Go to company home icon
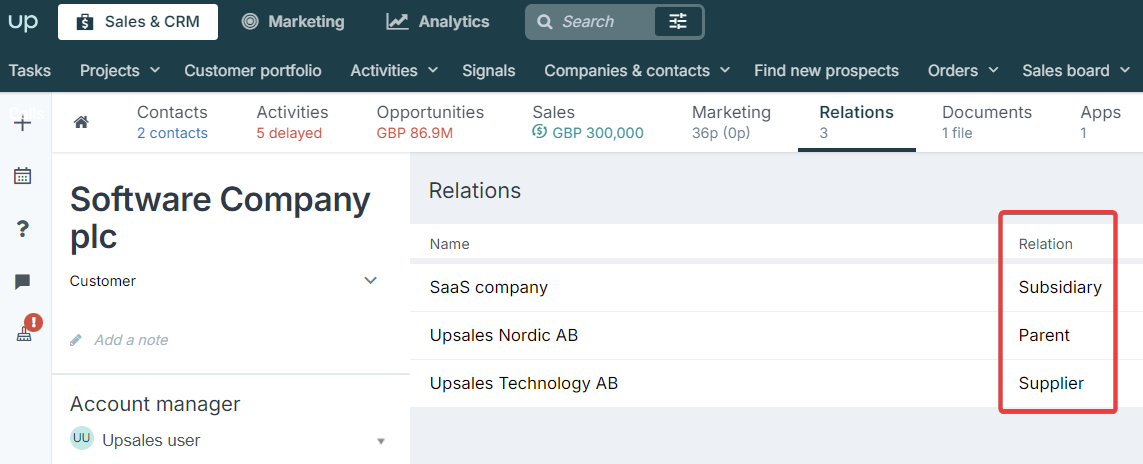The height and width of the screenshot is (464, 1143). point(82,122)
